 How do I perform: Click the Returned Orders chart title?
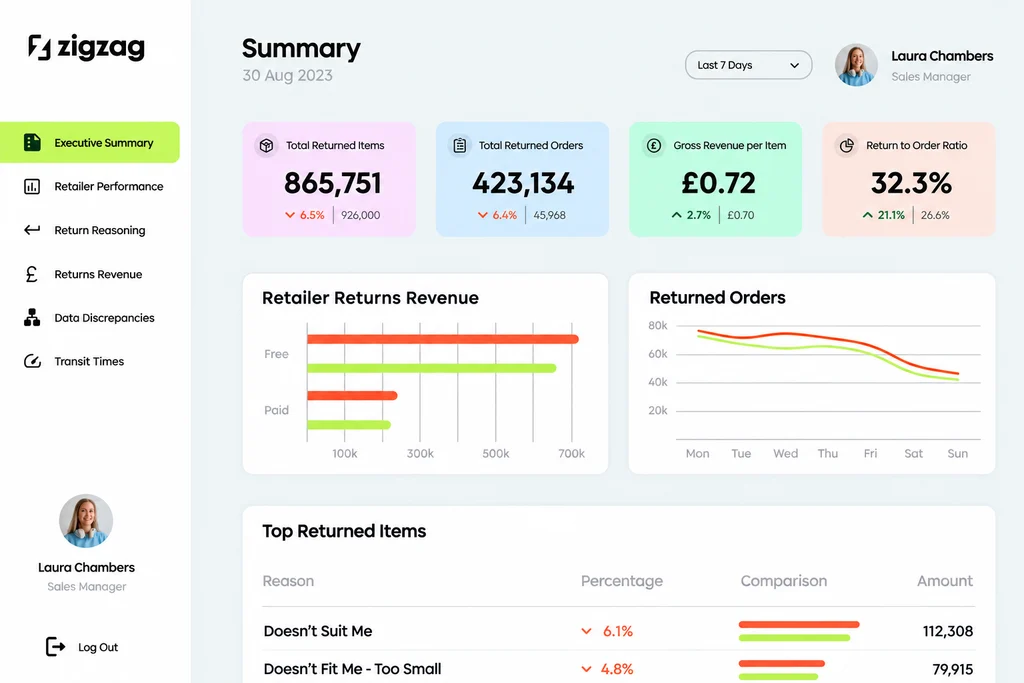[717, 298]
